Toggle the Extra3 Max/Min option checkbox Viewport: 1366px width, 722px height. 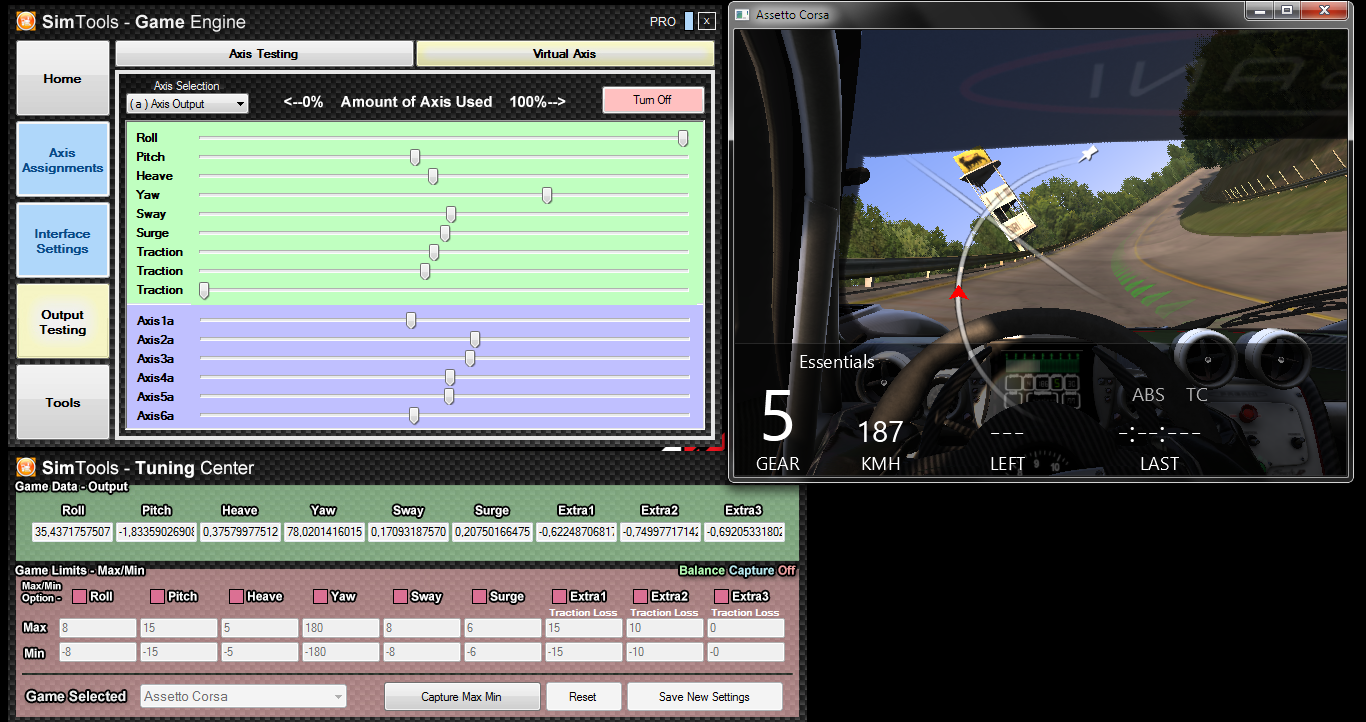pos(721,597)
